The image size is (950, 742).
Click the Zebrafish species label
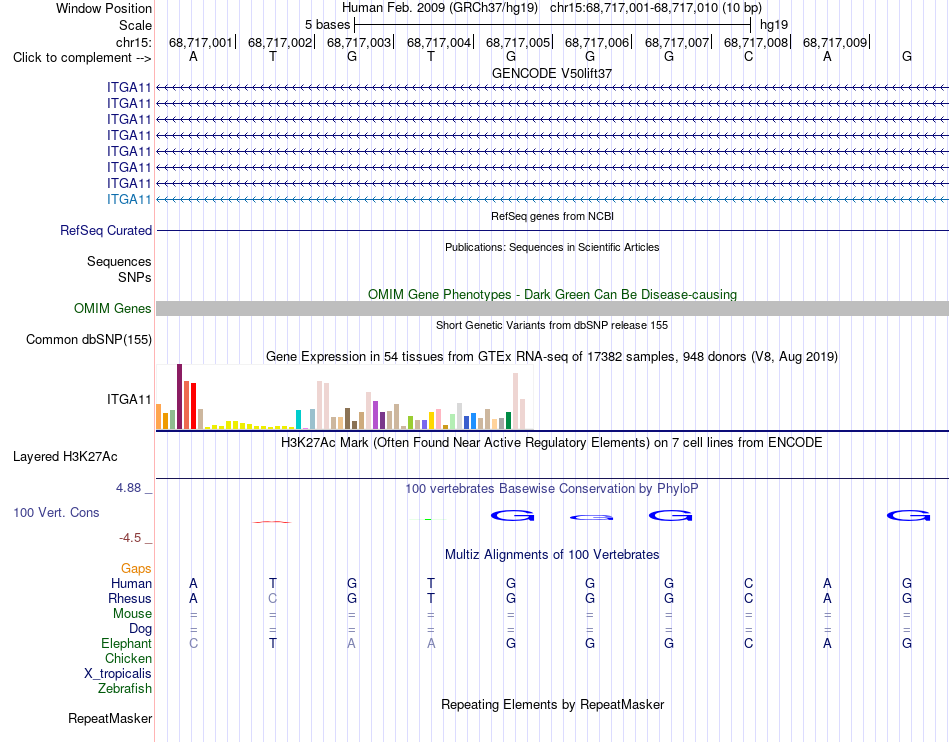(x=125, y=689)
